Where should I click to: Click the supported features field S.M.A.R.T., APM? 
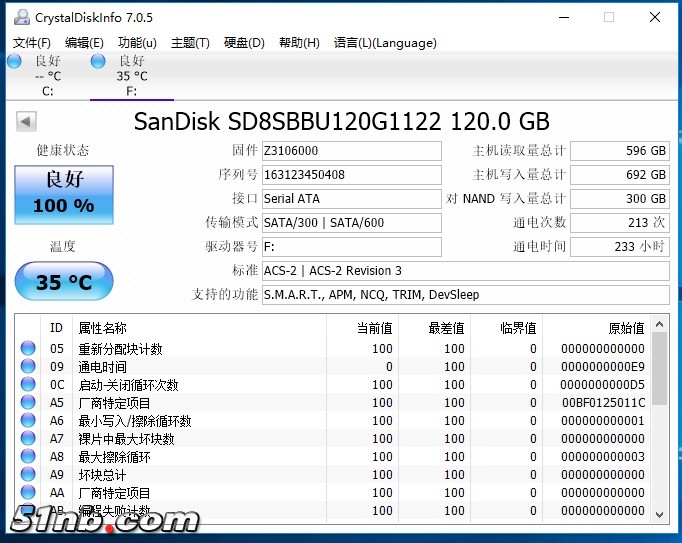[466, 295]
